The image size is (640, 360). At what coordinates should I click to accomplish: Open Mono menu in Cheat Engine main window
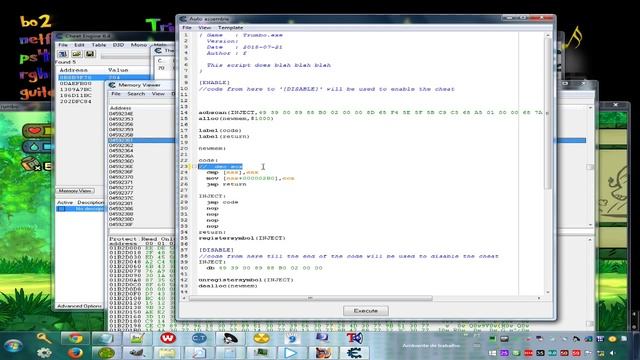139,45
